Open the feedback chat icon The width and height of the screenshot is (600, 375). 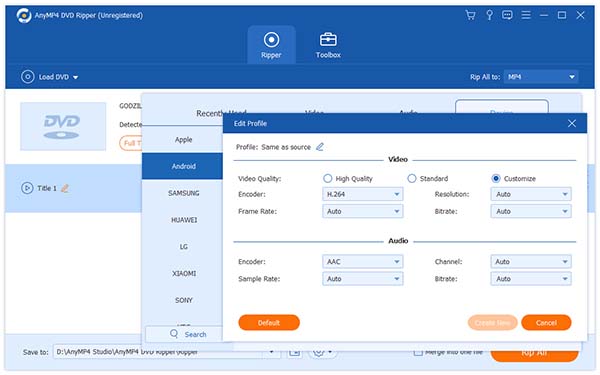click(507, 15)
